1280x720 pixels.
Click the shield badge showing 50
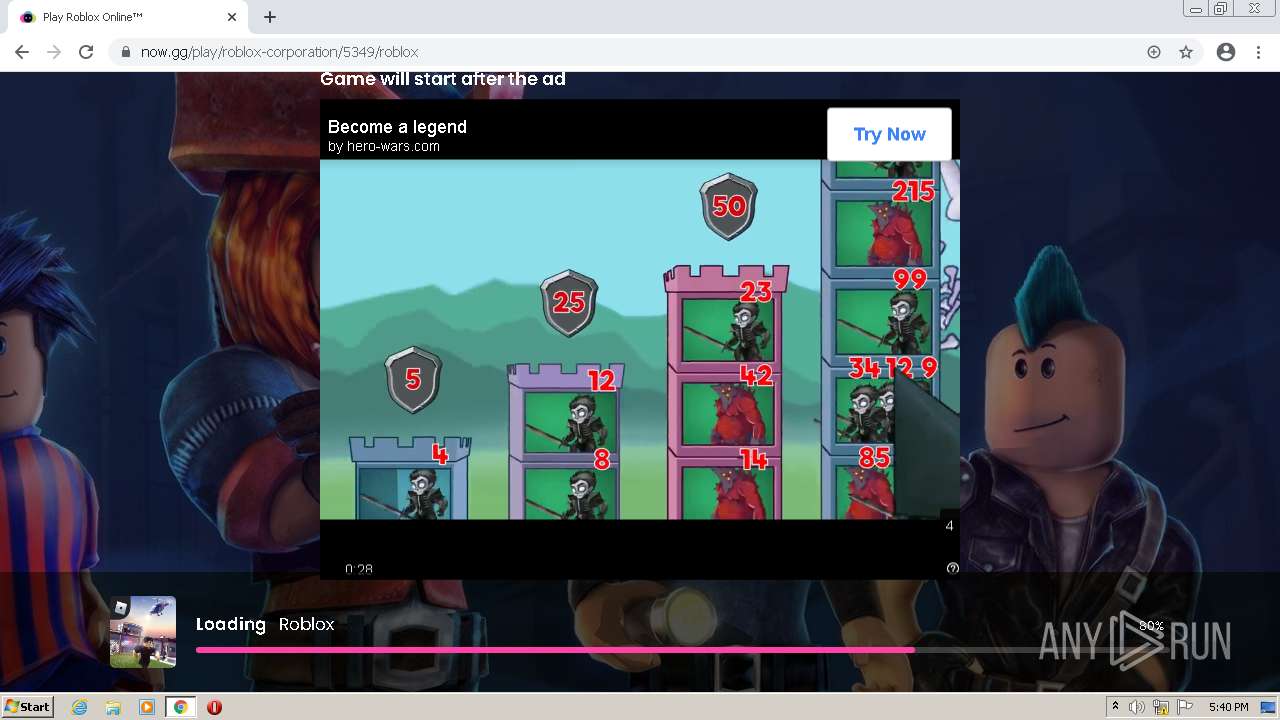click(729, 206)
